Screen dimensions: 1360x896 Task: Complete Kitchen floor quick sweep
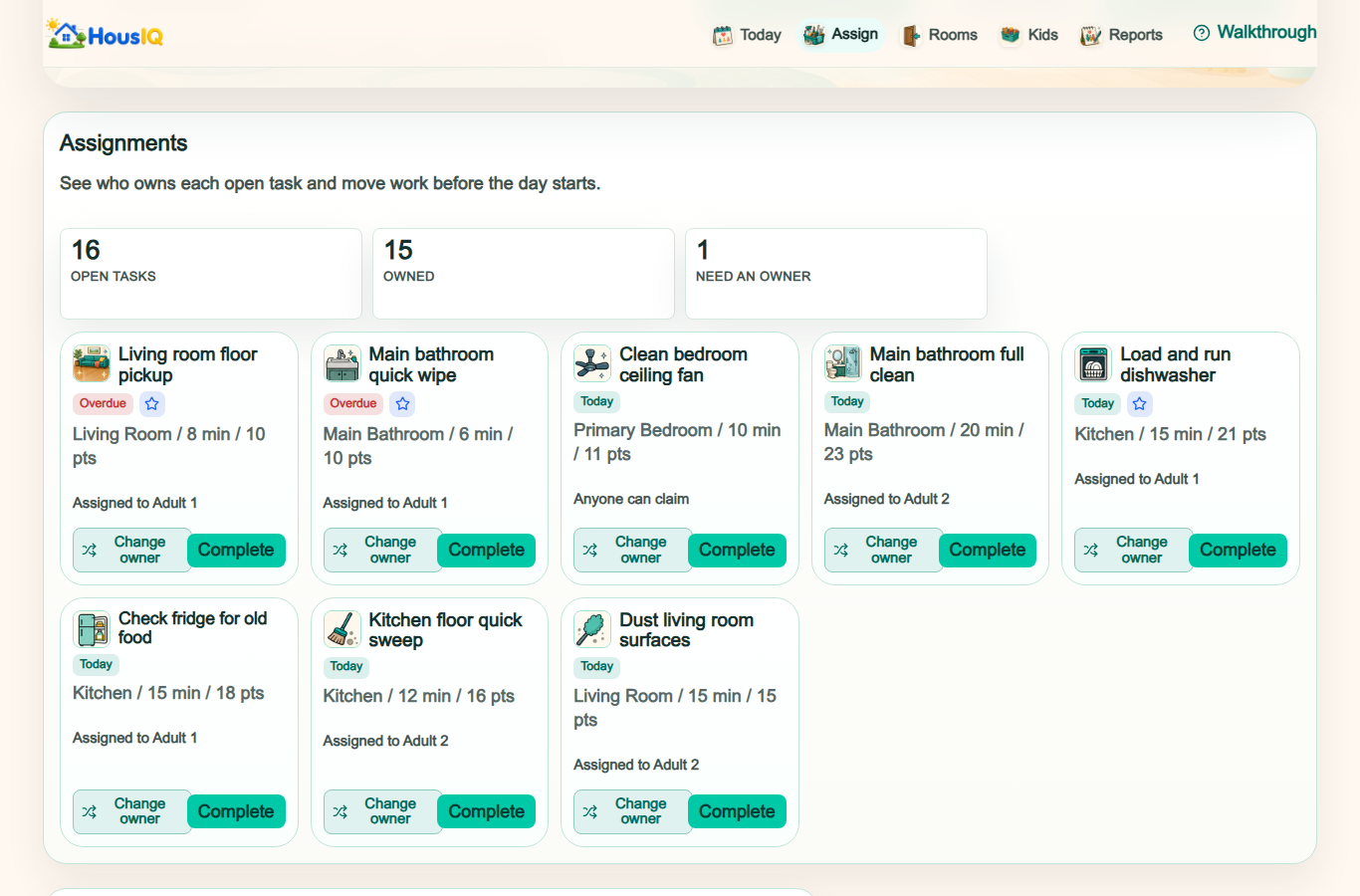(x=487, y=811)
